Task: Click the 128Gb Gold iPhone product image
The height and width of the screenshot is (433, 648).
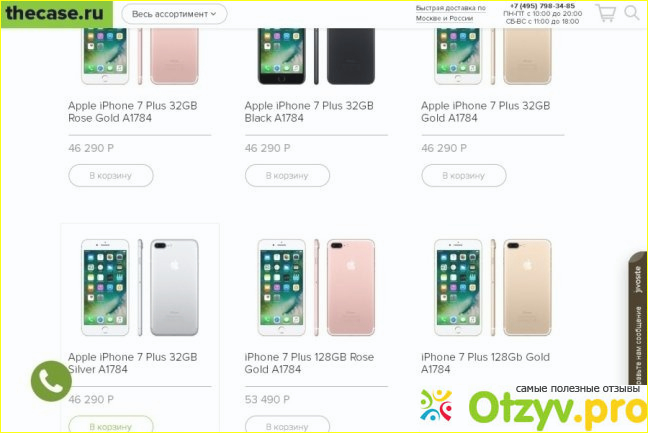Action: [x=493, y=287]
